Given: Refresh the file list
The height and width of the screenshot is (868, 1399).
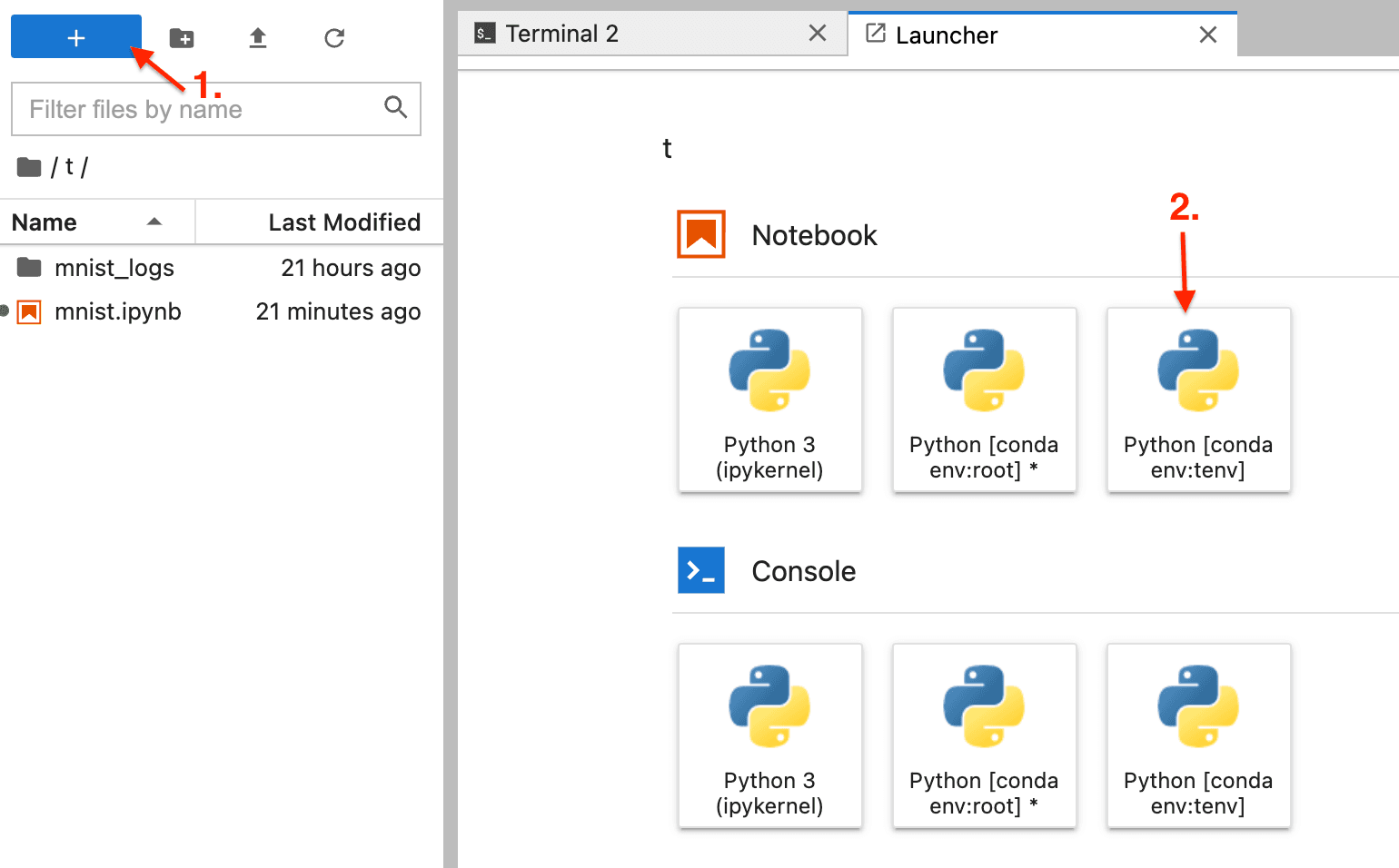Looking at the screenshot, I should click(334, 38).
